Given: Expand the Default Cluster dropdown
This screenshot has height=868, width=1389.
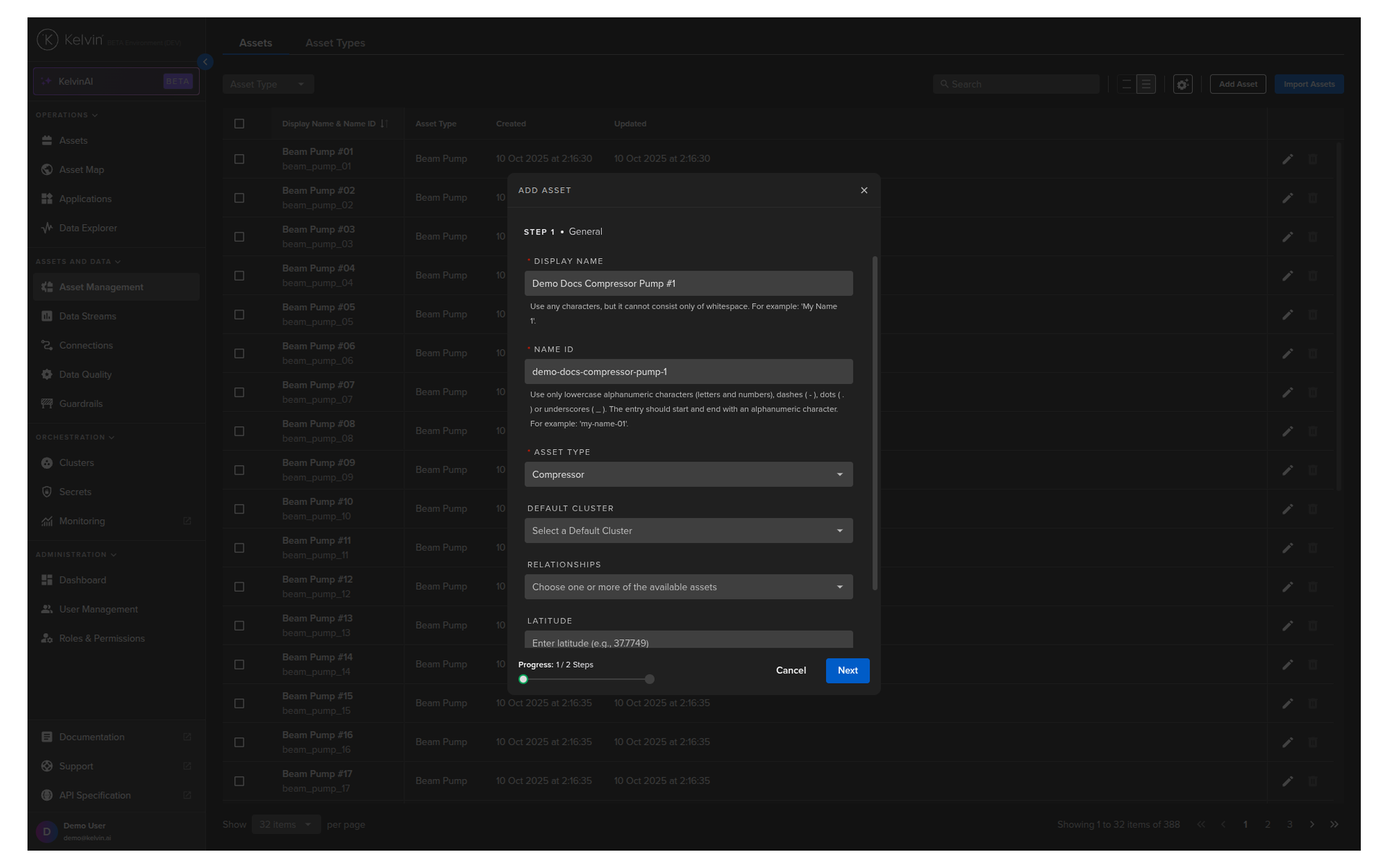Looking at the screenshot, I should pos(688,531).
